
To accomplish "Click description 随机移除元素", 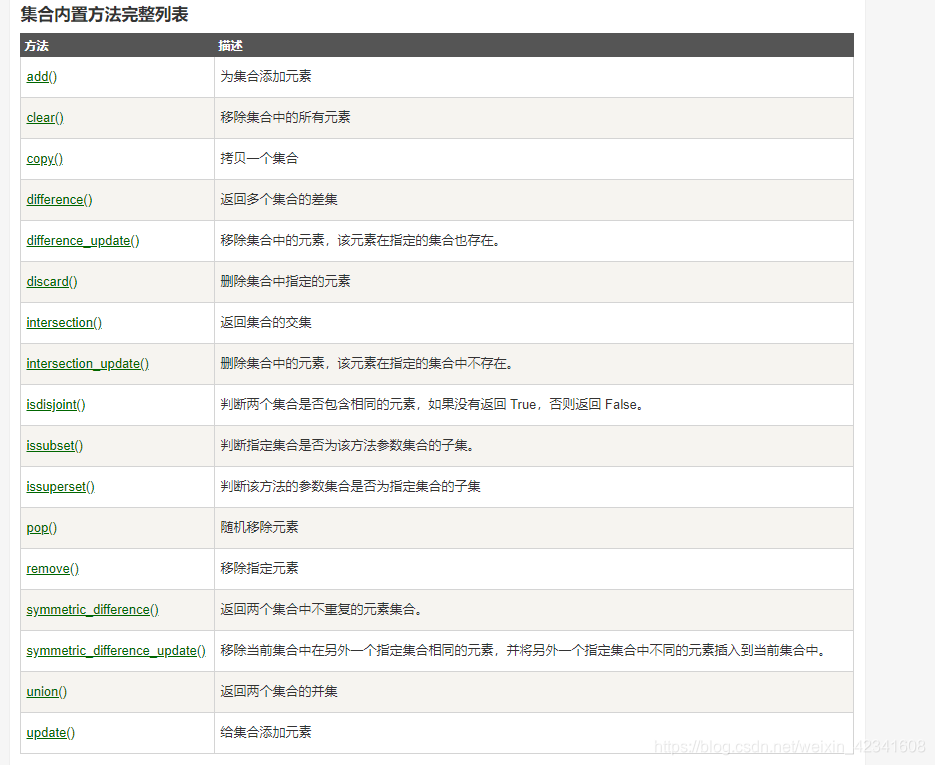I will point(259,528).
